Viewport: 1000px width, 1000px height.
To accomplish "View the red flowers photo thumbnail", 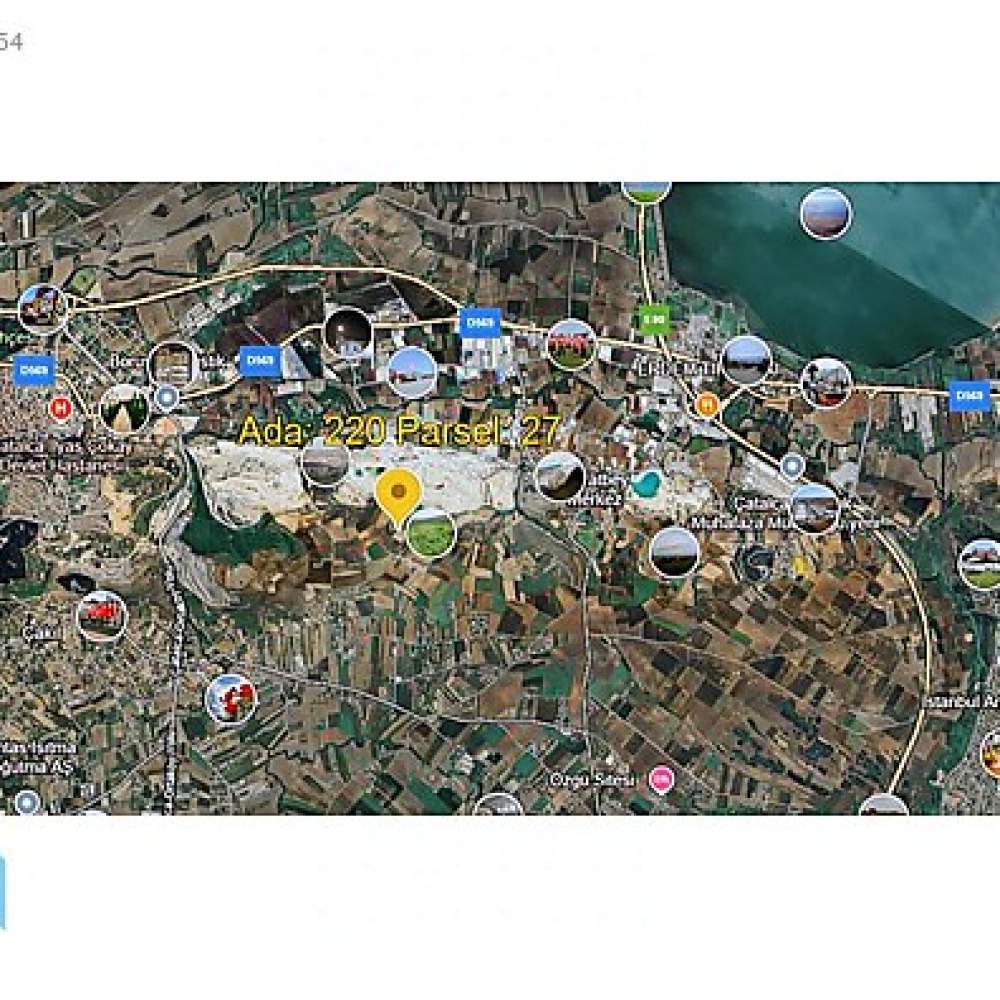I will (232, 699).
